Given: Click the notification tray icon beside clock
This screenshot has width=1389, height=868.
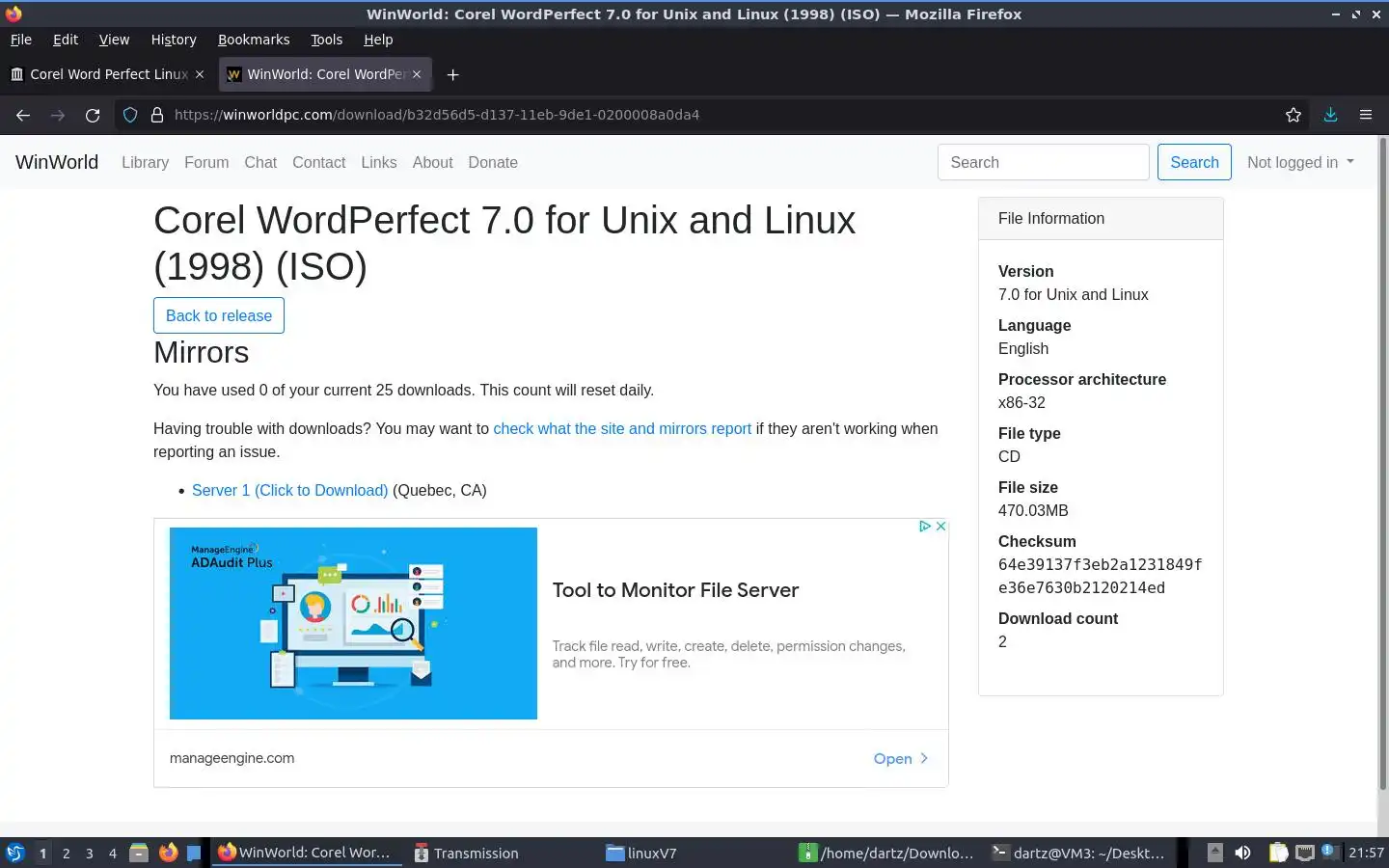Looking at the screenshot, I should point(1329,852).
